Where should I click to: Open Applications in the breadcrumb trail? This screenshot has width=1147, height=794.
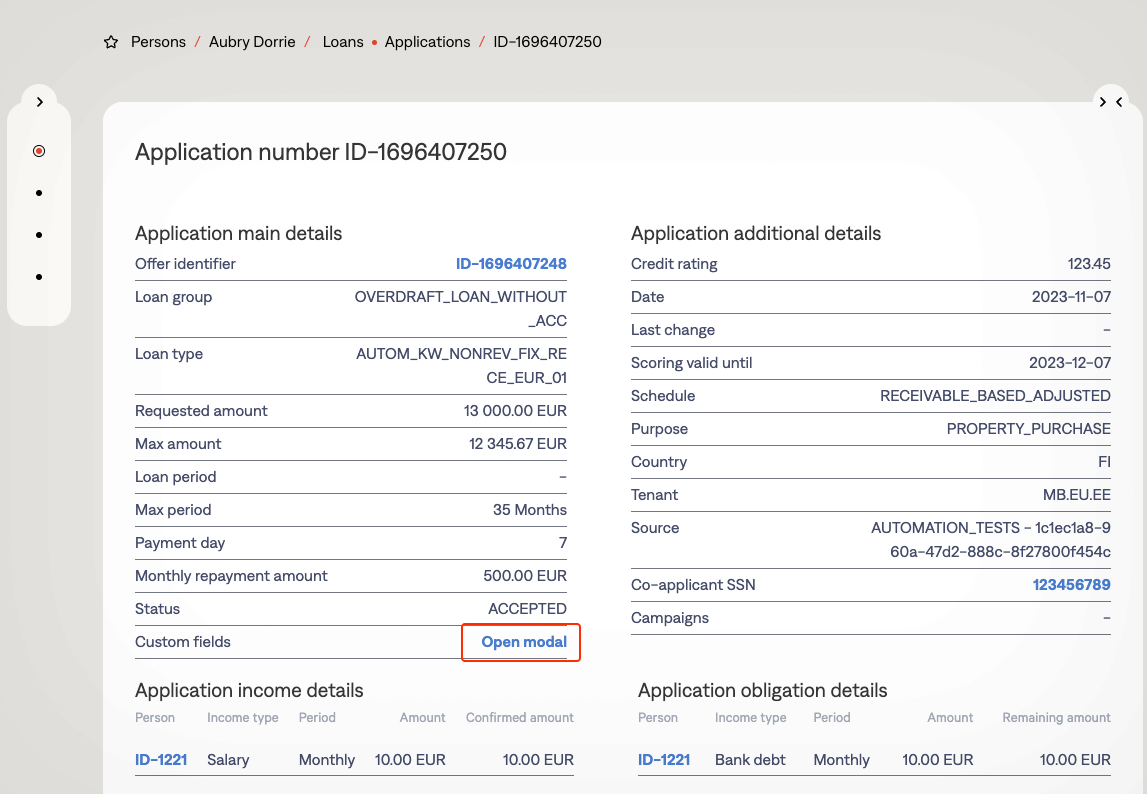click(427, 42)
